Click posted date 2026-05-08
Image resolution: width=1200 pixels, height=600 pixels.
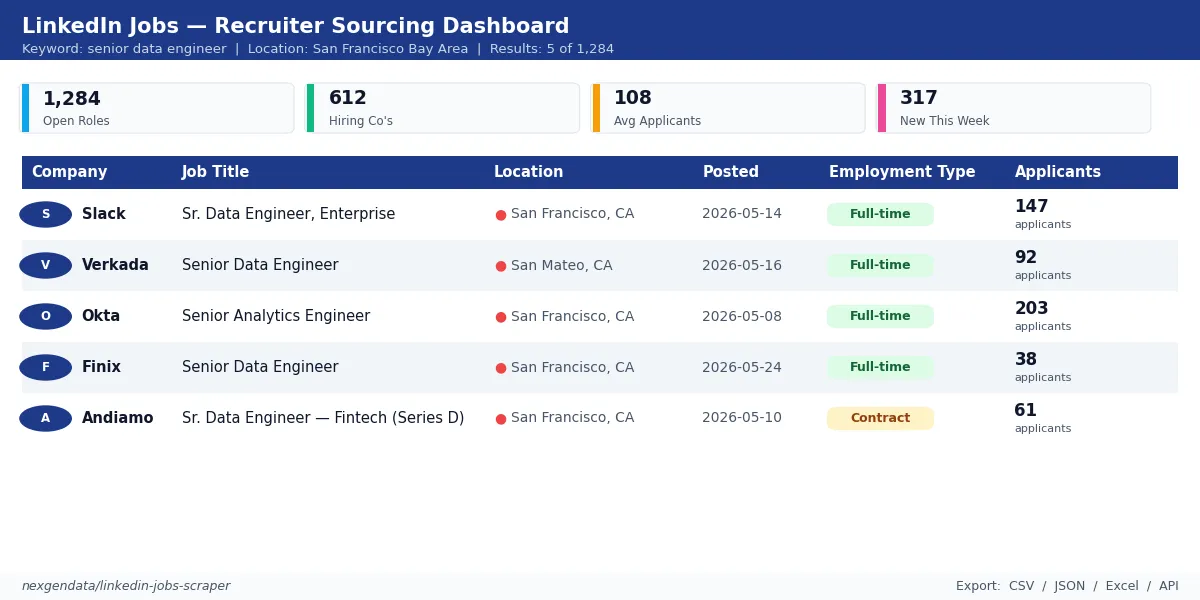pyautogui.click(x=742, y=317)
